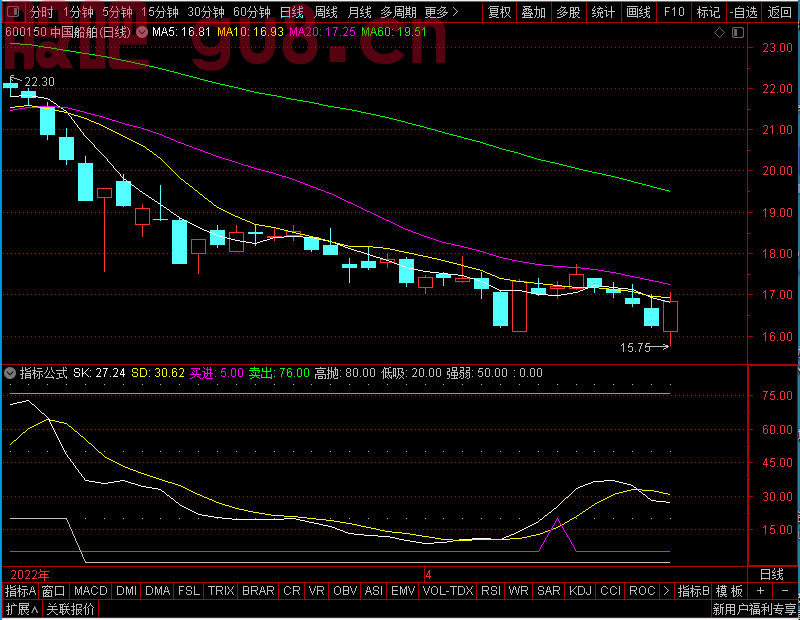
Task: Click the > arrow after ROC tab
Action: [666, 591]
